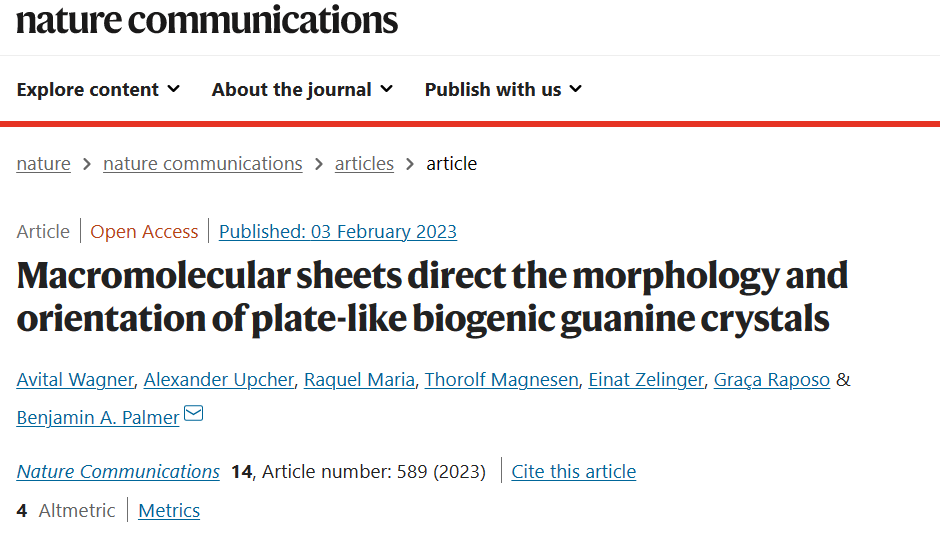
Task: Open the Publish with us menu
Action: tap(504, 89)
